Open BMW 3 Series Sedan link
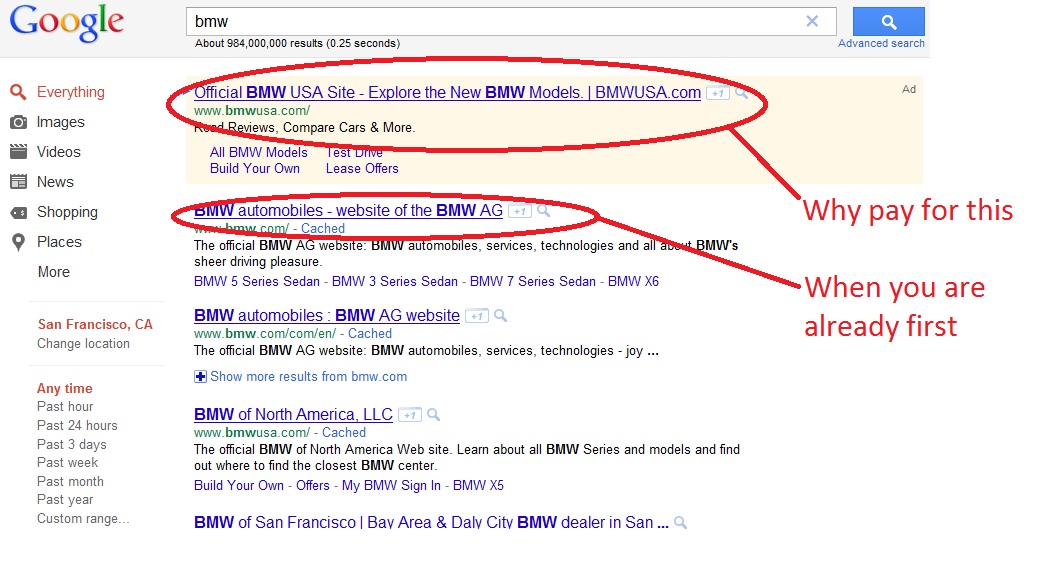The width and height of the screenshot is (1040, 566). 395,281
